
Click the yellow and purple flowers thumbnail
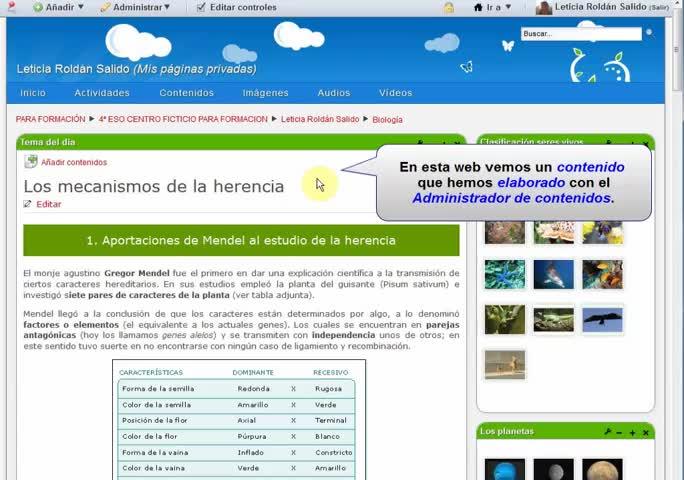(602, 232)
